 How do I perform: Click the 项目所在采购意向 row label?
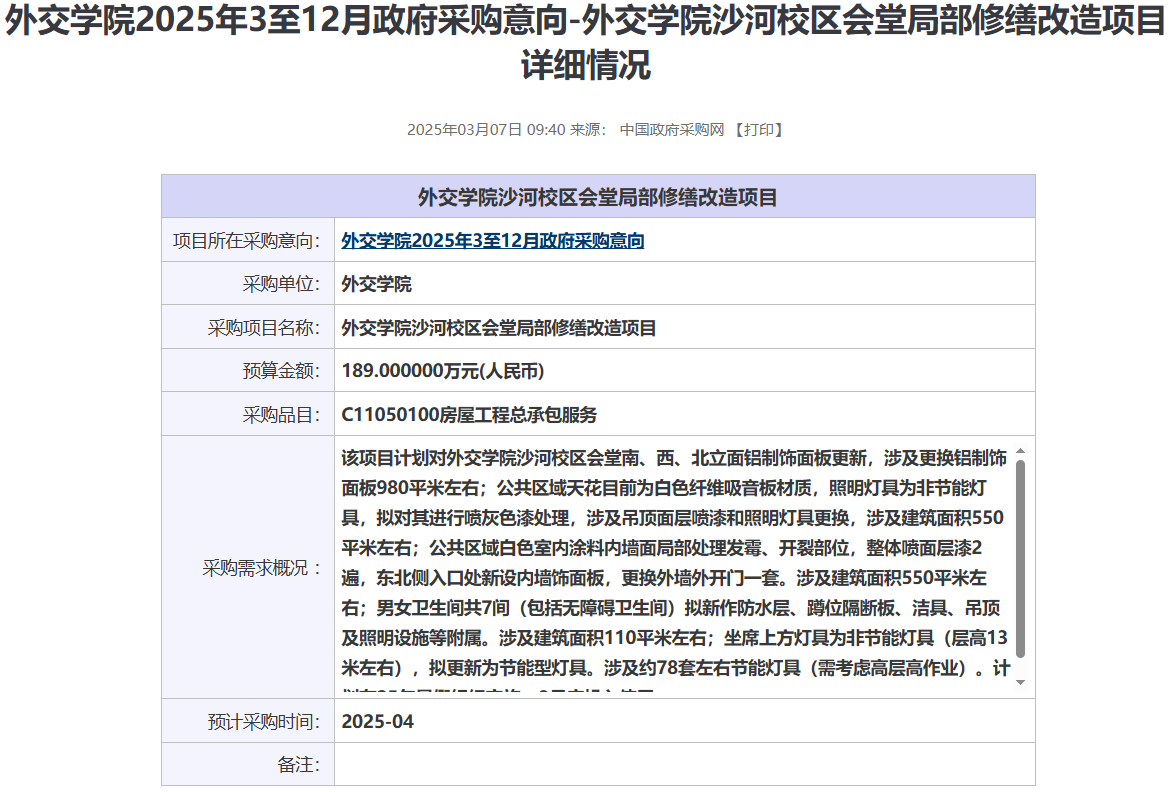(246, 241)
